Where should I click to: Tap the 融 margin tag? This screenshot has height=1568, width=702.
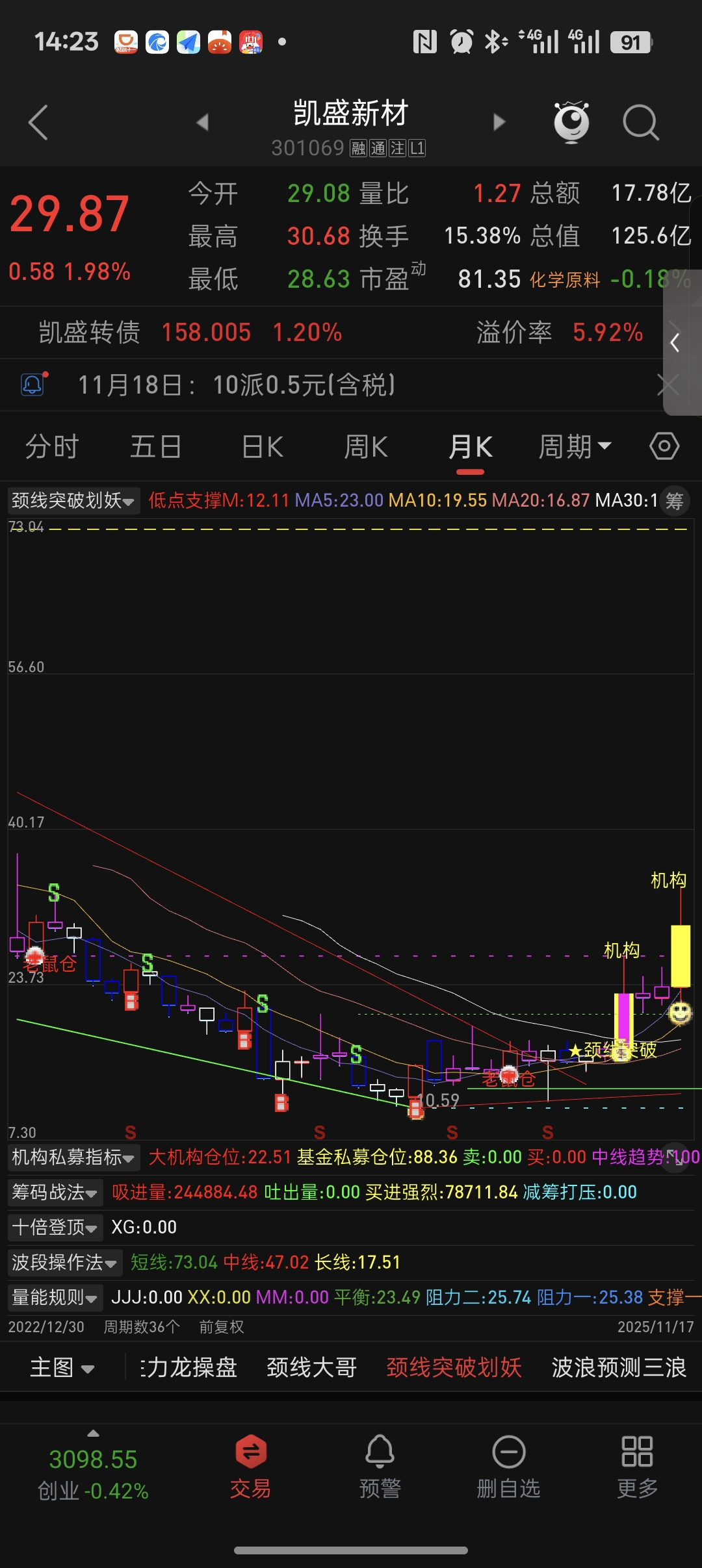tap(358, 148)
